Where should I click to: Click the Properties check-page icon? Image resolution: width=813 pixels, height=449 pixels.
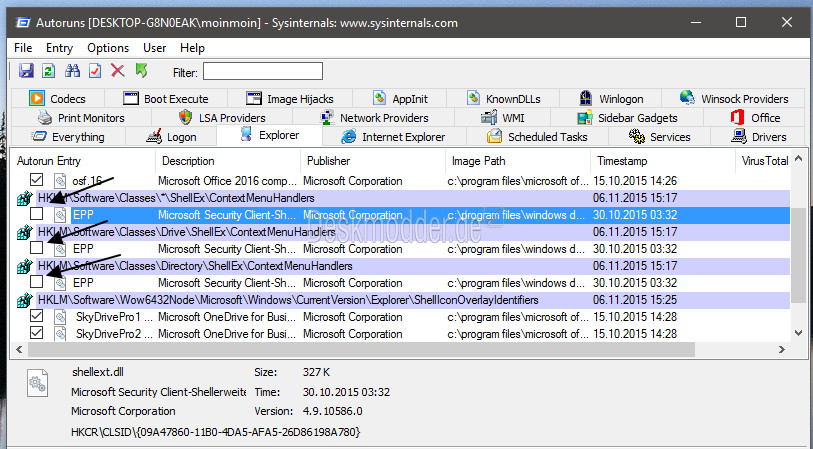tap(95, 71)
